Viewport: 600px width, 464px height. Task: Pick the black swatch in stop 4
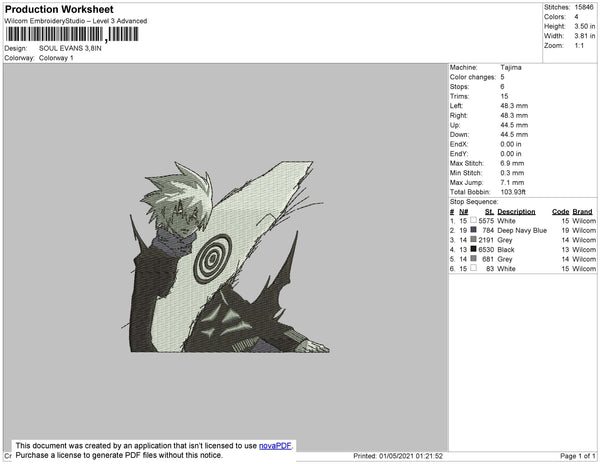[x=473, y=249]
